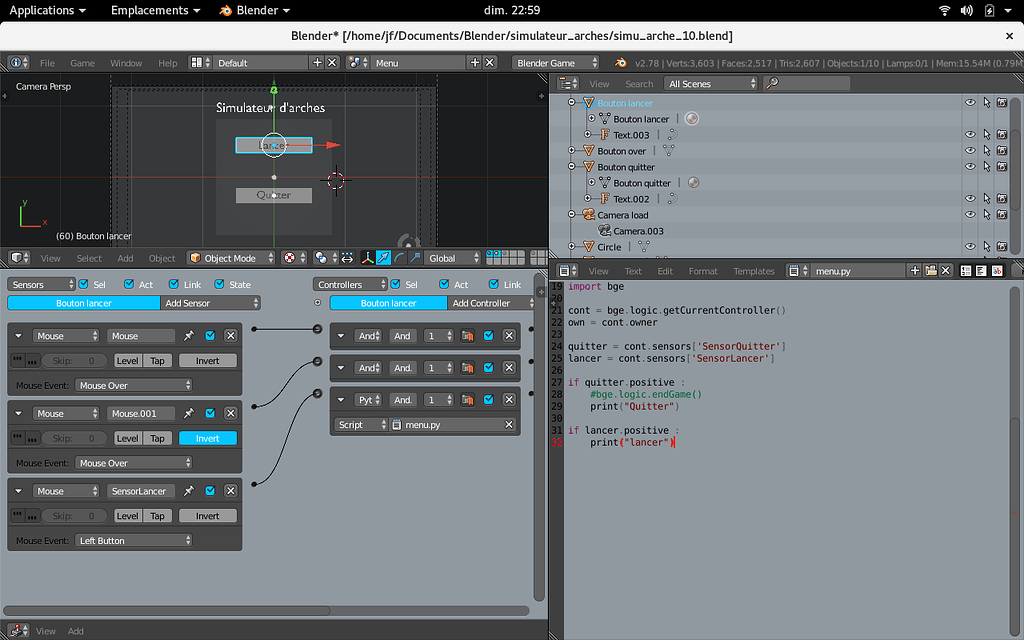Open the Templates menu in text editor
The image size is (1024, 640).
754,271
